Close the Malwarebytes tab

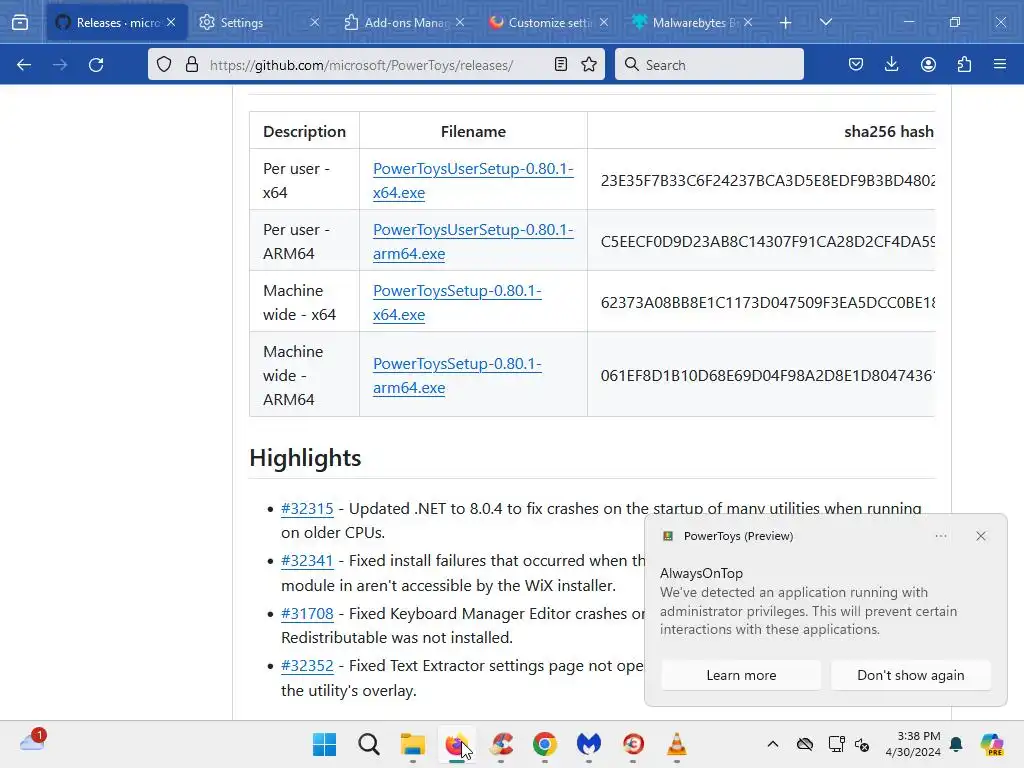(748, 22)
